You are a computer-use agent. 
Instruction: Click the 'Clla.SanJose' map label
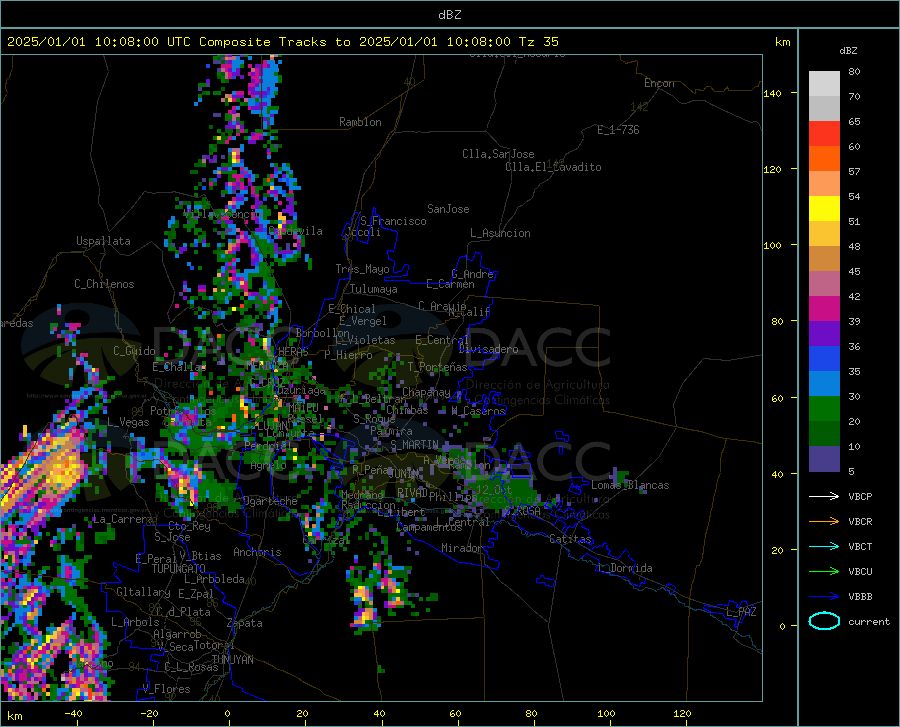coord(498,154)
